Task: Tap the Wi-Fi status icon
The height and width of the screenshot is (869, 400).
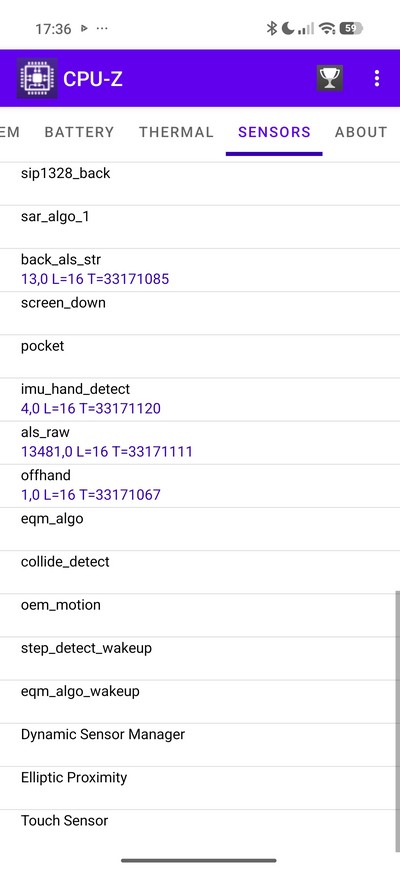Action: 327,28
